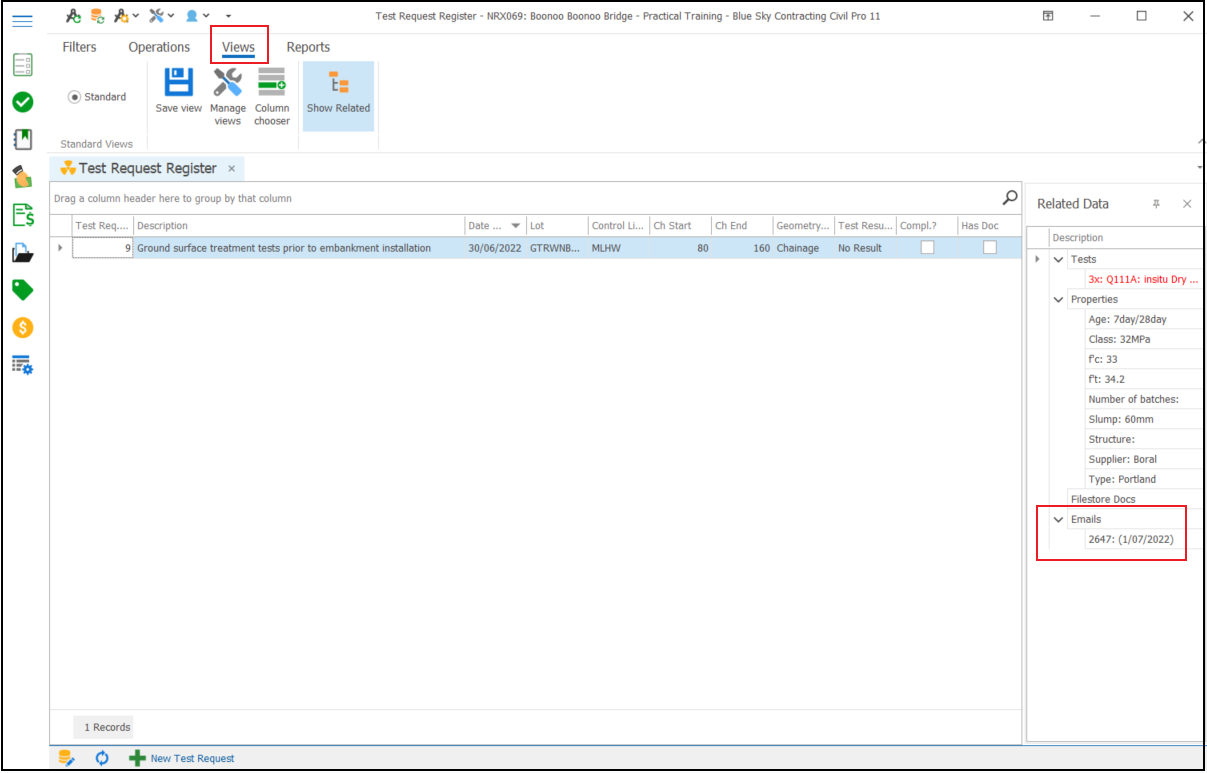Click the search magnifier icon above grid
Screen dimensions: 1207x773
[x=1010, y=198]
